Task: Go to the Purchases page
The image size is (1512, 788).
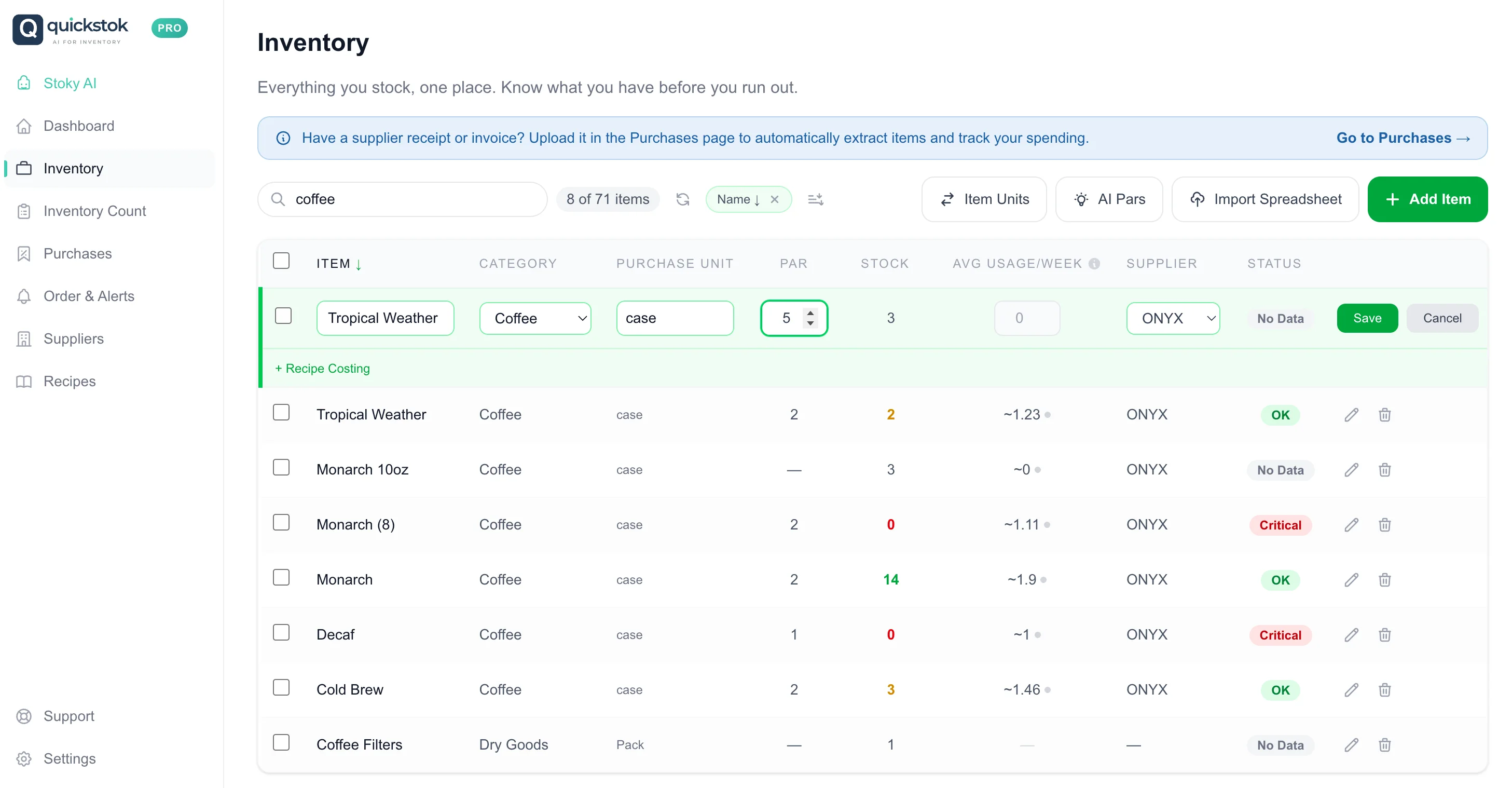Action: click(x=77, y=253)
